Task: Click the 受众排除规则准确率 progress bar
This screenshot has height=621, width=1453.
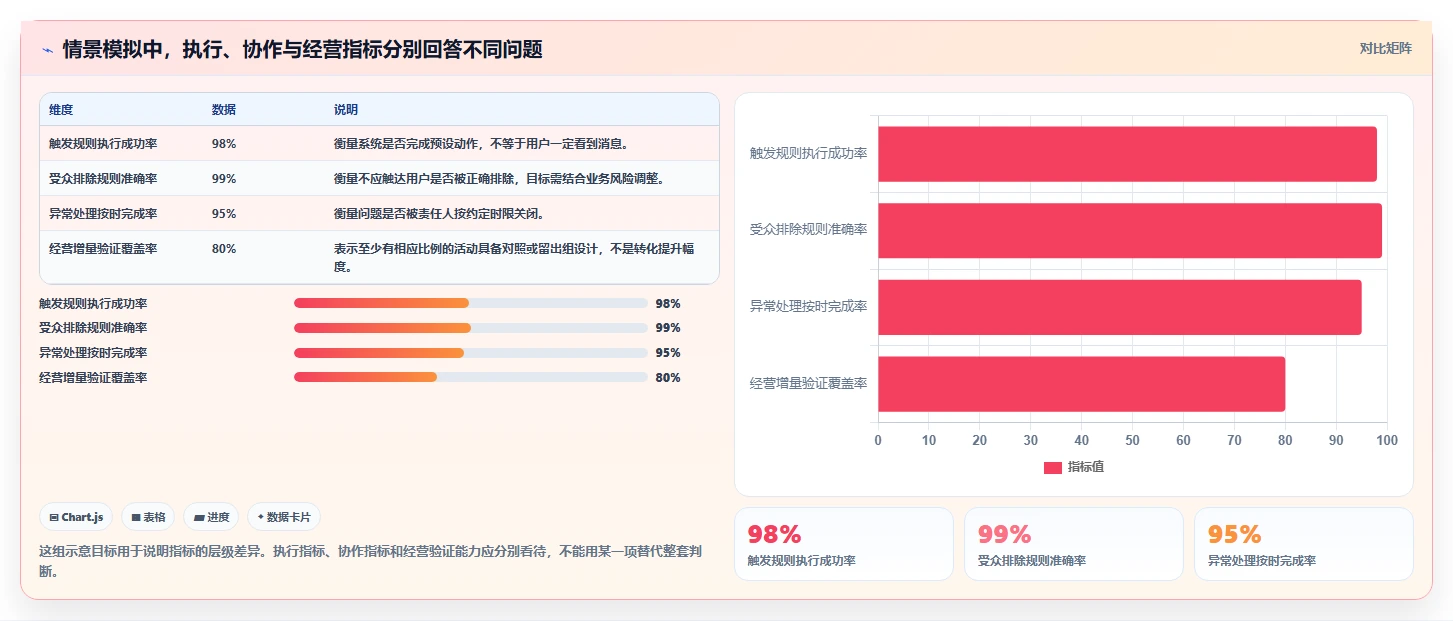Action: pos(471,328)
